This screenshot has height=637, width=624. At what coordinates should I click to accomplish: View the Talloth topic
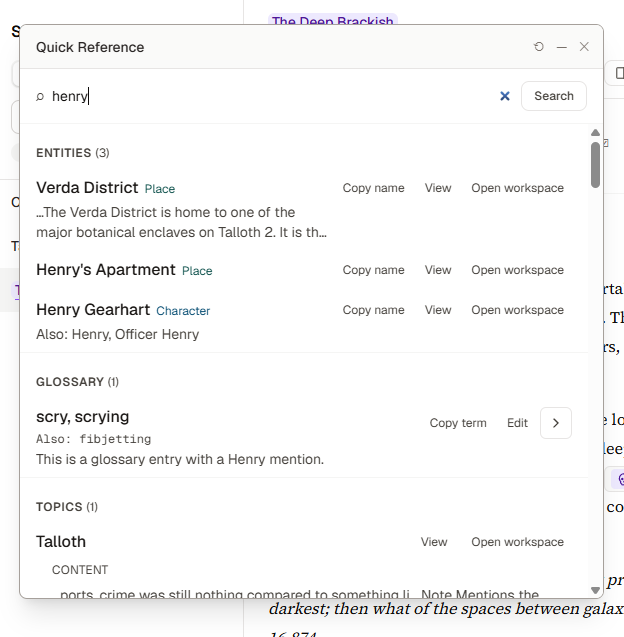434,542
